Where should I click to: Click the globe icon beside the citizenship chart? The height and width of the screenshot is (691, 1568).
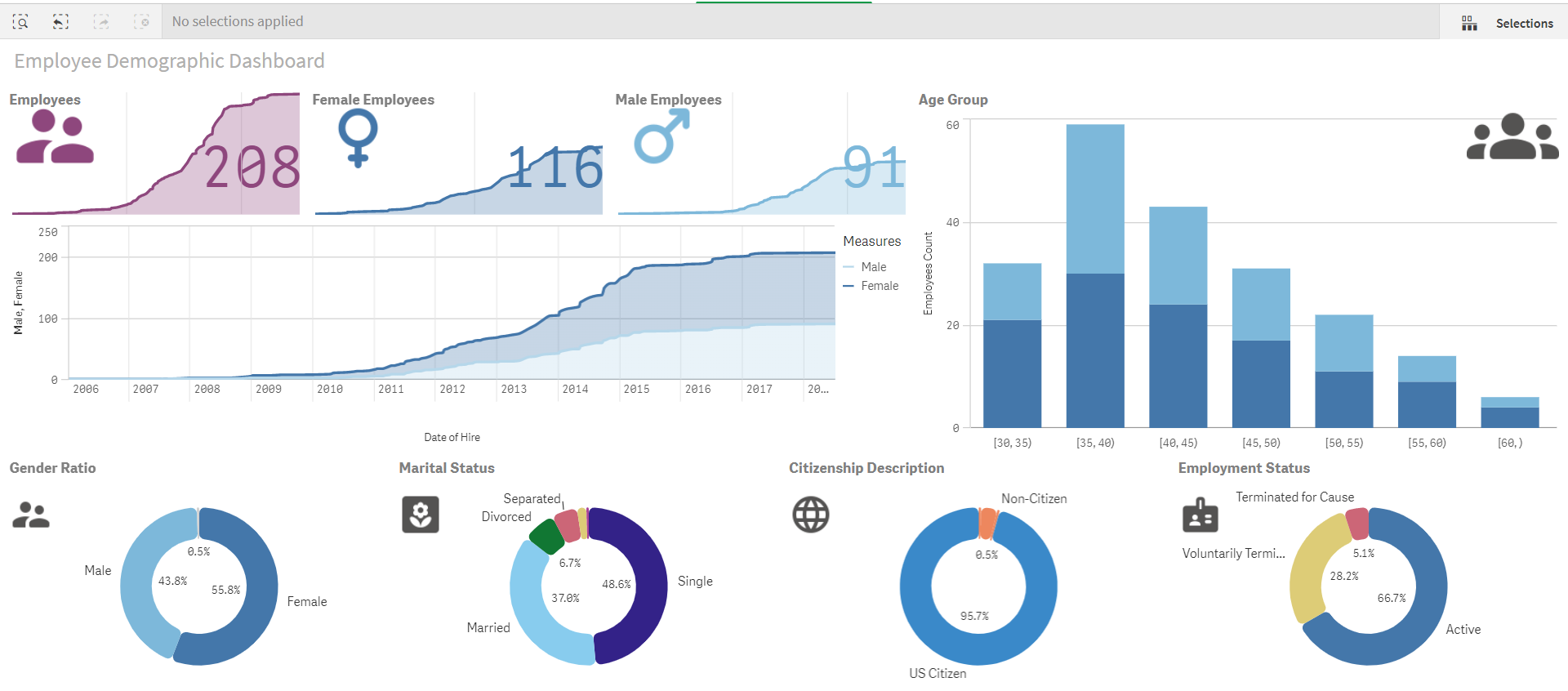810,515
